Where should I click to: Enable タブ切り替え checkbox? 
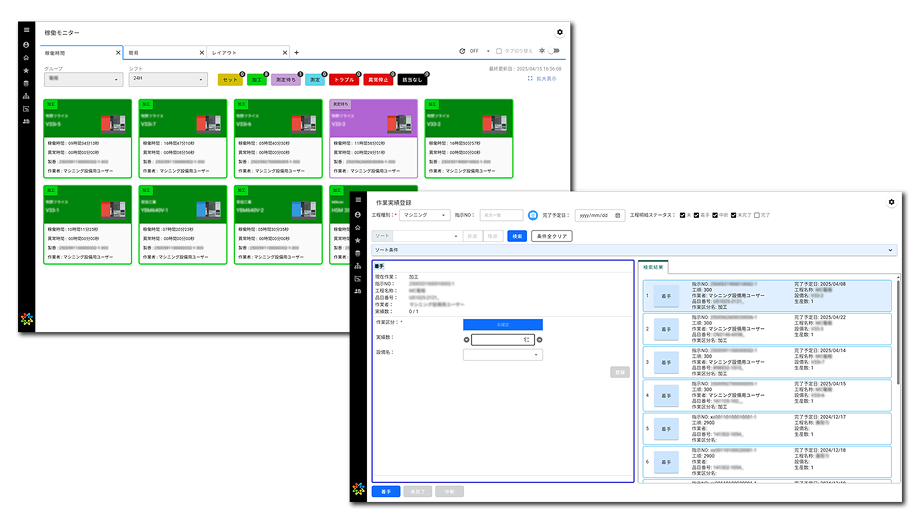tap(500, 51)
